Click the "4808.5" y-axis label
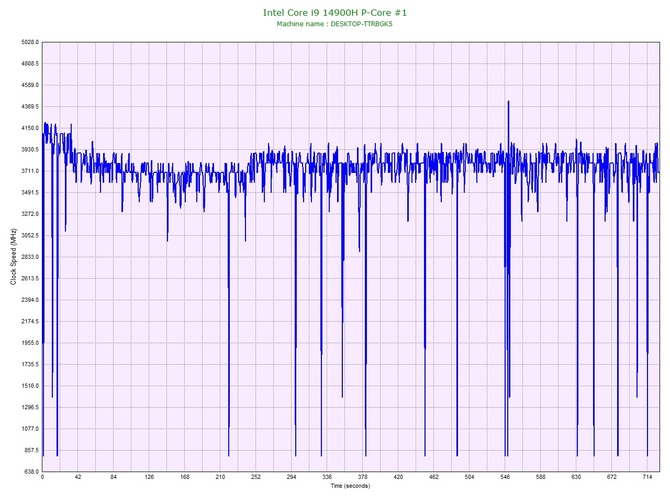This screenshot has height=503, width=670. point(30,64)
